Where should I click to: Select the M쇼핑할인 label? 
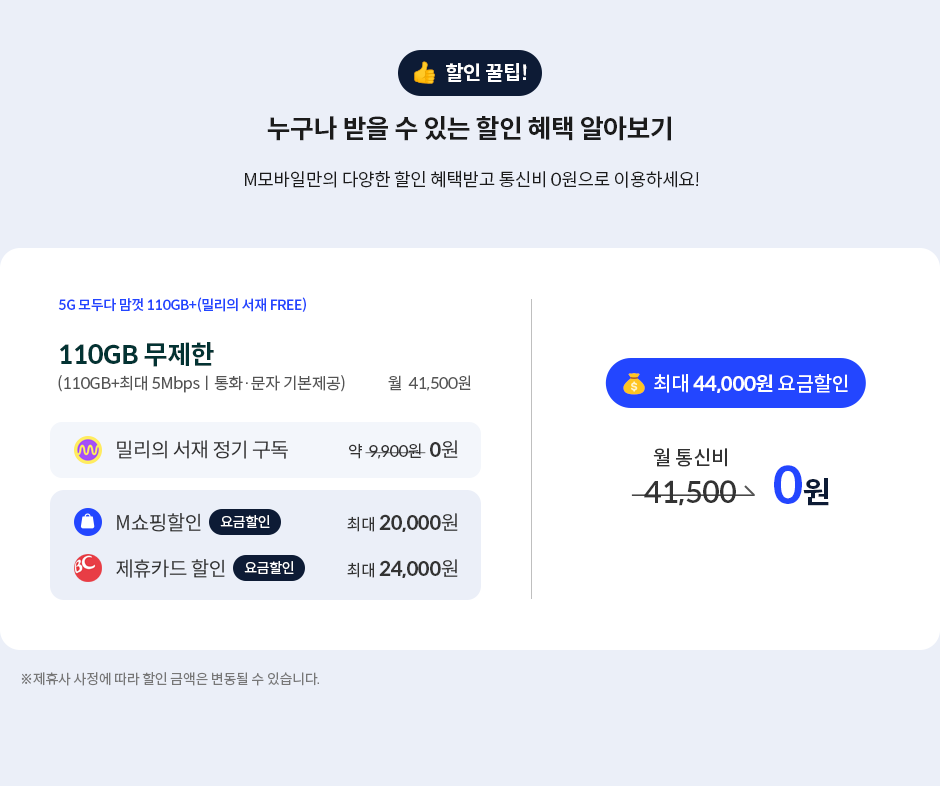[x=159, y=522]
